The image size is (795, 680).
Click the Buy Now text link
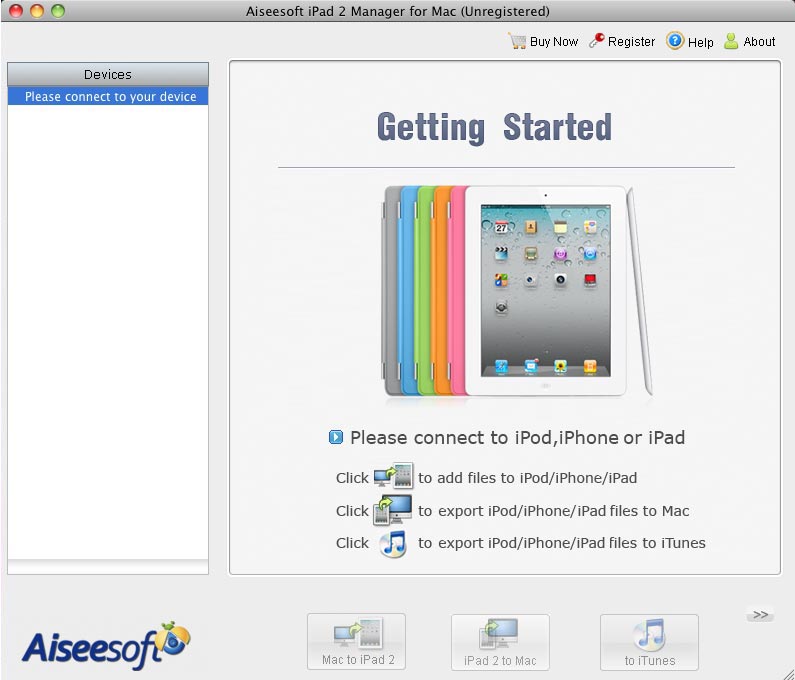(x=554, y=42)
